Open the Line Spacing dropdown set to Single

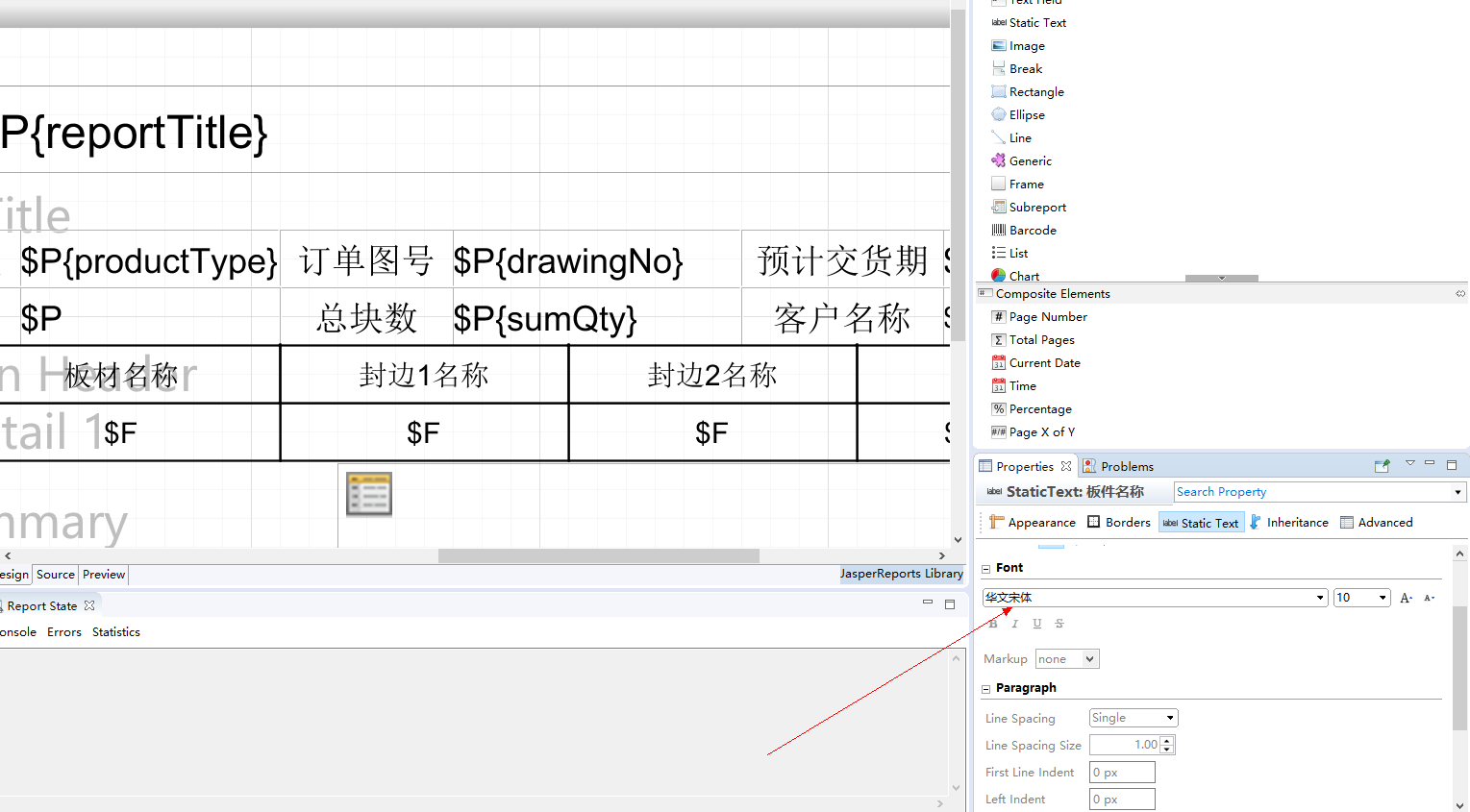1134,718
